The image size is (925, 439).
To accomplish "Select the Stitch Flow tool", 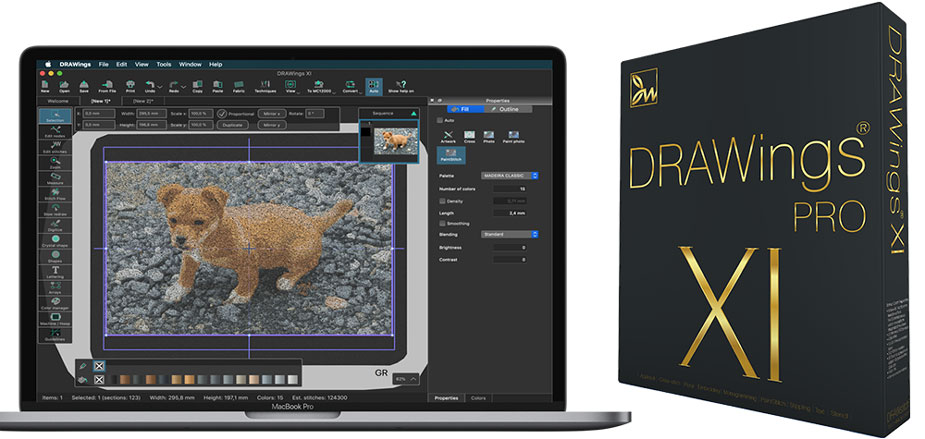I will point(55,195).
